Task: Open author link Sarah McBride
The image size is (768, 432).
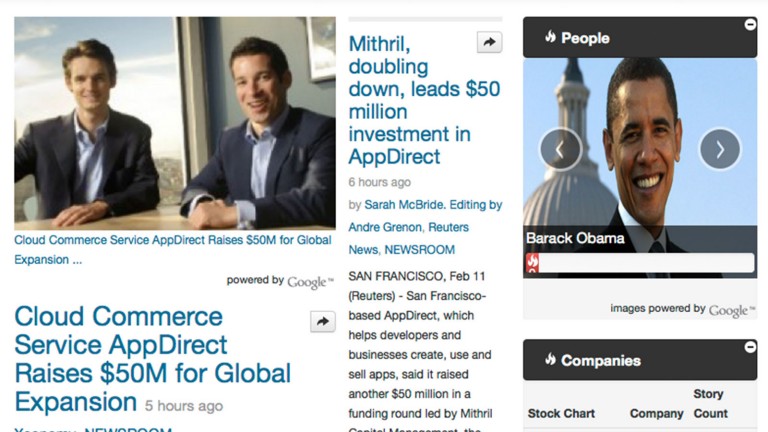Action: pos(404,205)
